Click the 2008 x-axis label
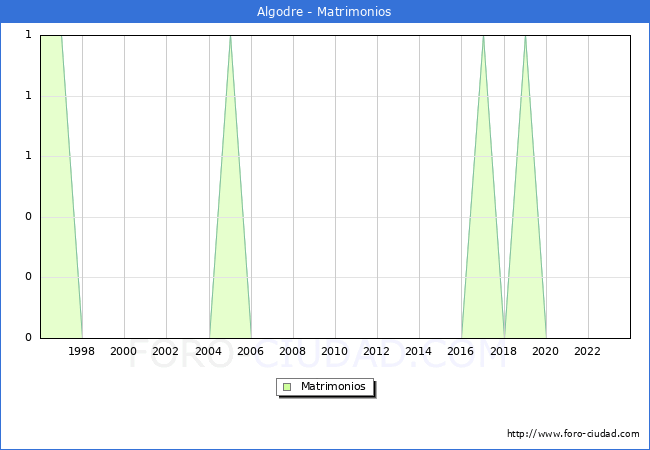 pyautogui.click(x=293, y=351)
